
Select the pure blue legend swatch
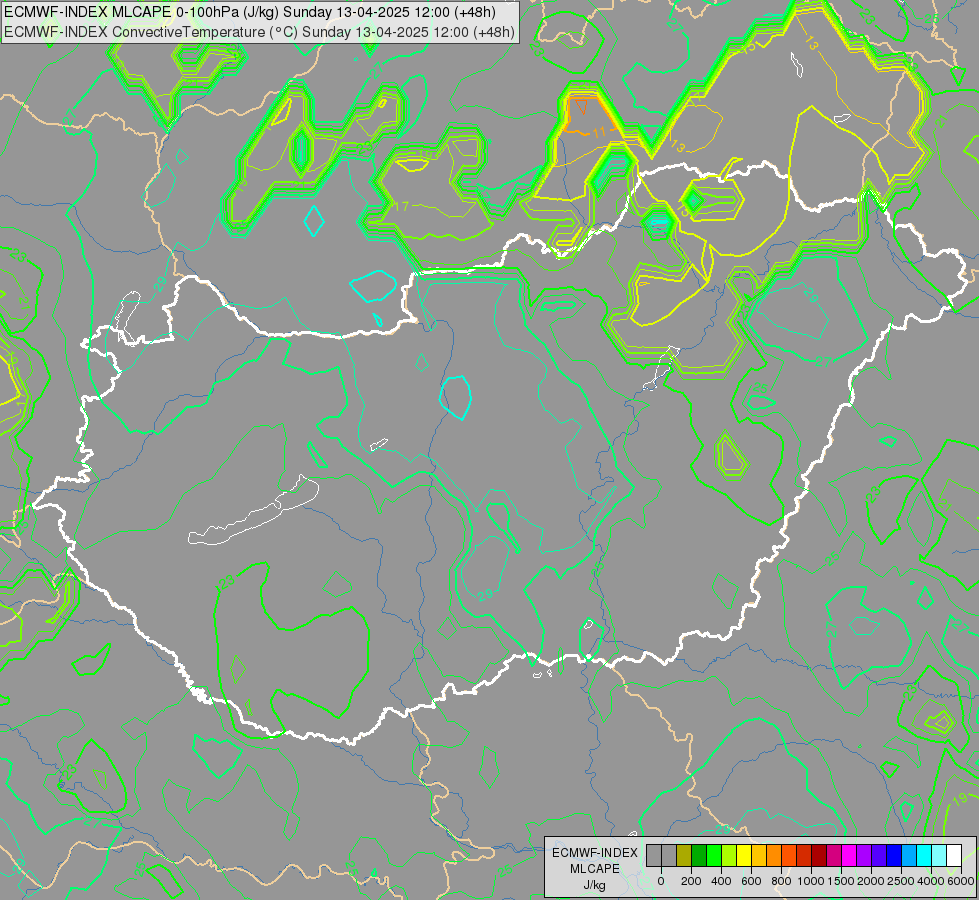tap(893, 856)
